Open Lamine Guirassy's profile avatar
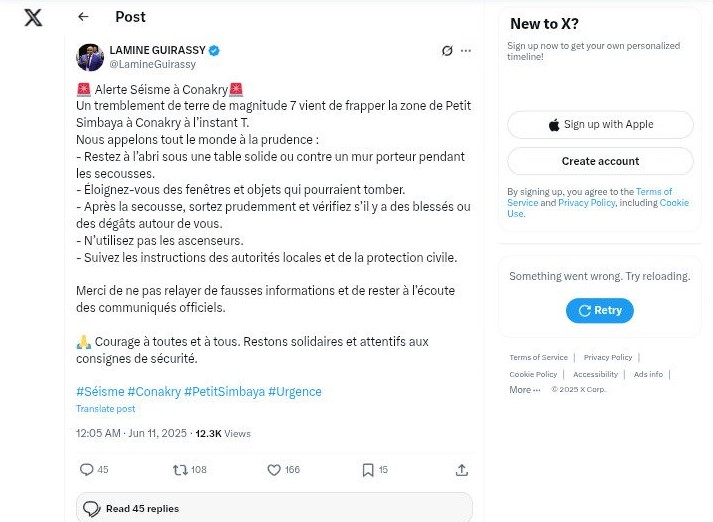 click(x=90, y=57)
